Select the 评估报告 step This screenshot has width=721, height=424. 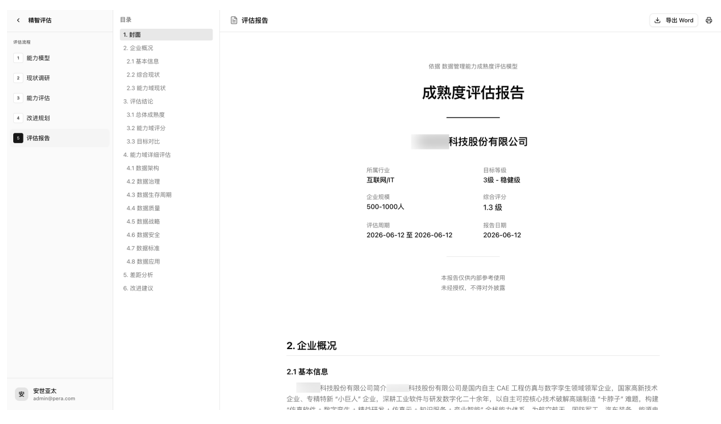60,138
